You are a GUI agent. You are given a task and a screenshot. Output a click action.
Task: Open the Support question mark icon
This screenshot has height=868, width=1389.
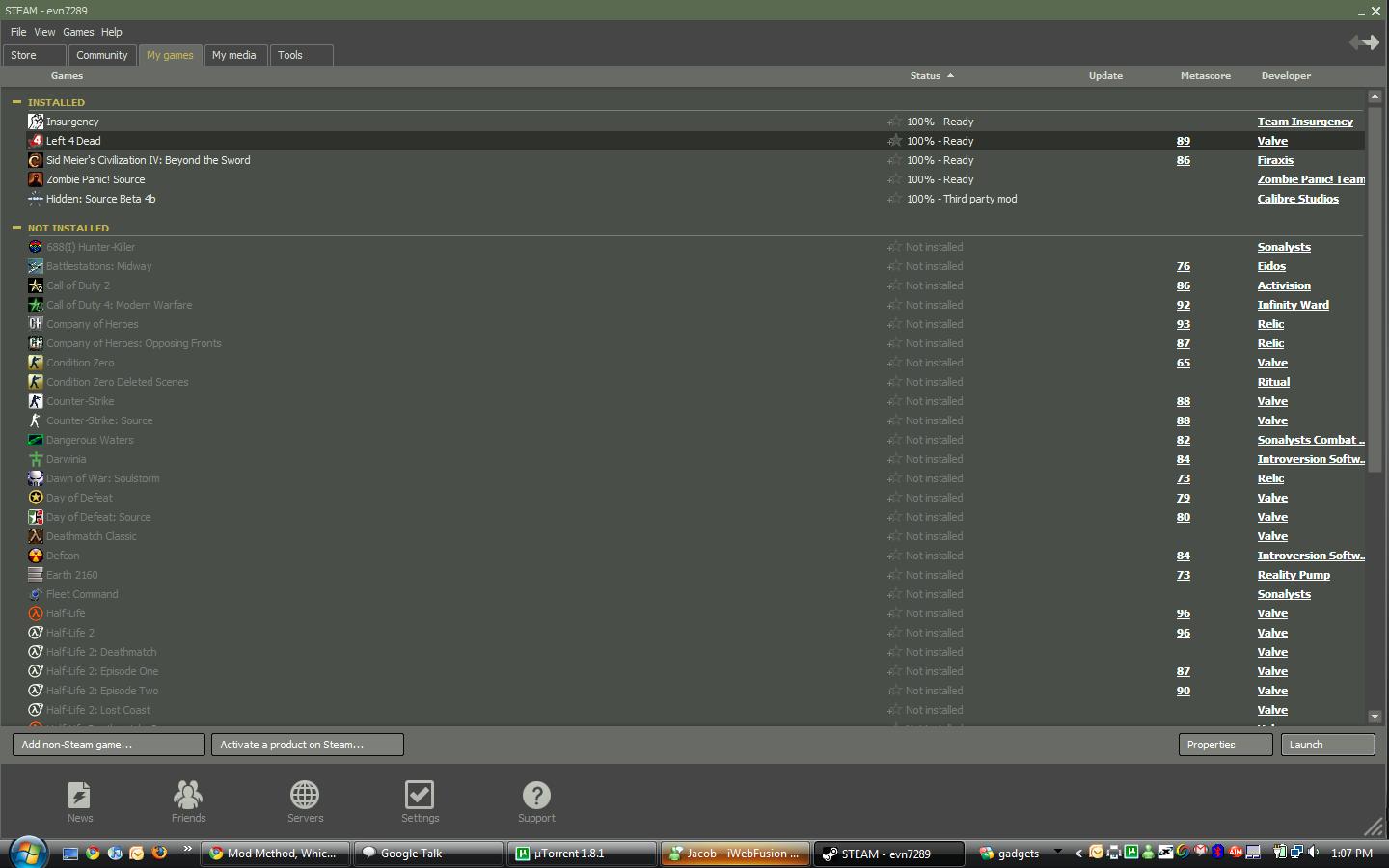click(x=536, y=796)
